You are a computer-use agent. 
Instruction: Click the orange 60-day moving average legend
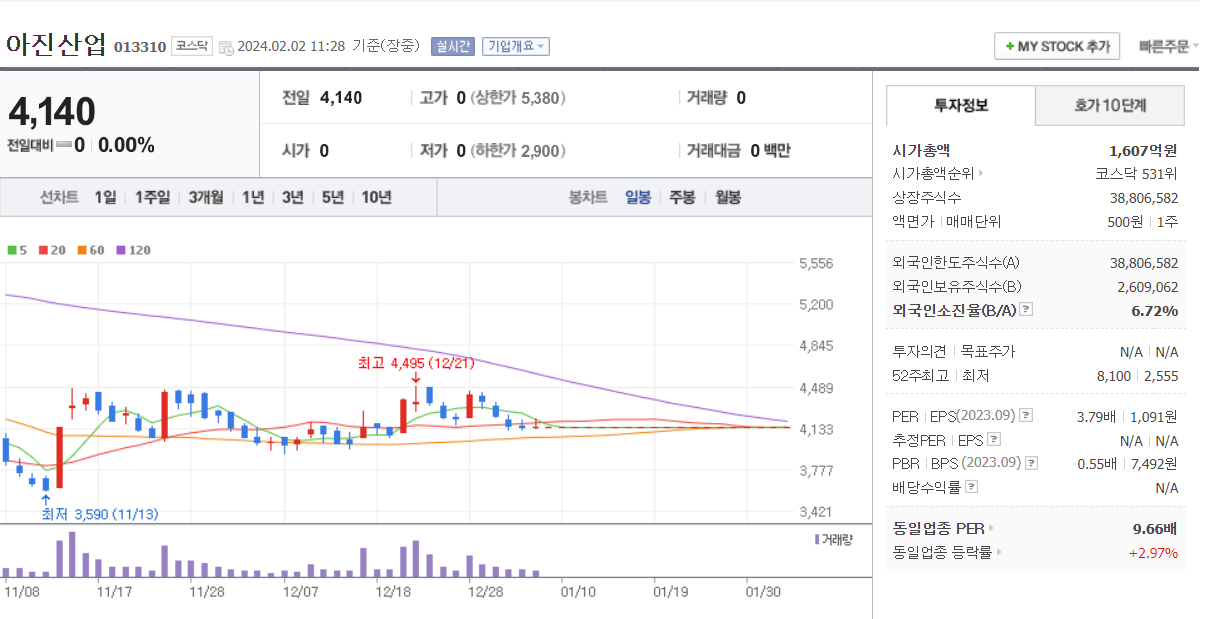[91, 250]
